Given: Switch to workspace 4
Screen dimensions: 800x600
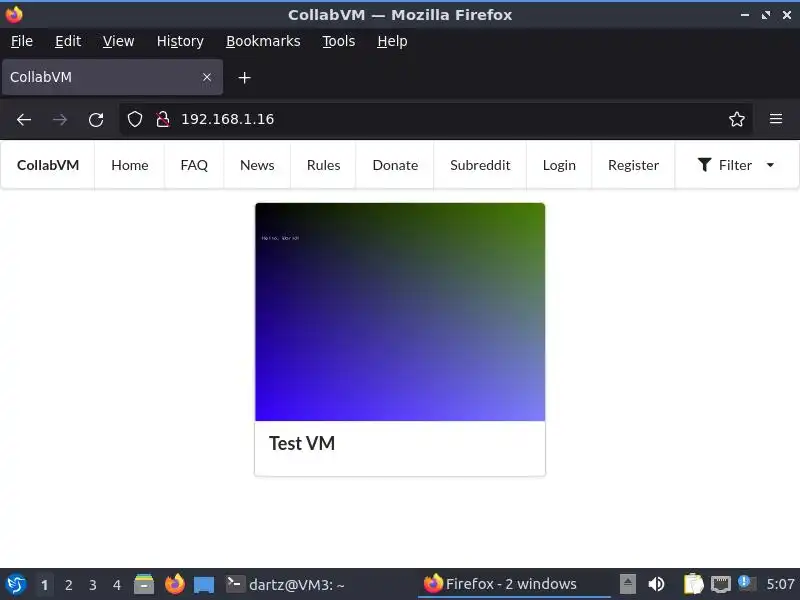Looking at the screenshot, I should pos(117,585).
